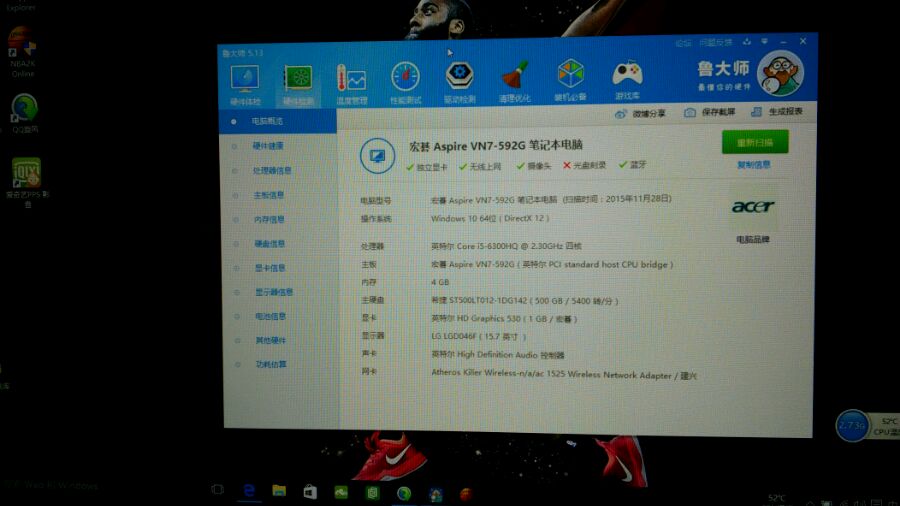Open the 清理优化 cleanup broom icon
The height and width of the screenshot is (506, 900).
pos(514,82)
